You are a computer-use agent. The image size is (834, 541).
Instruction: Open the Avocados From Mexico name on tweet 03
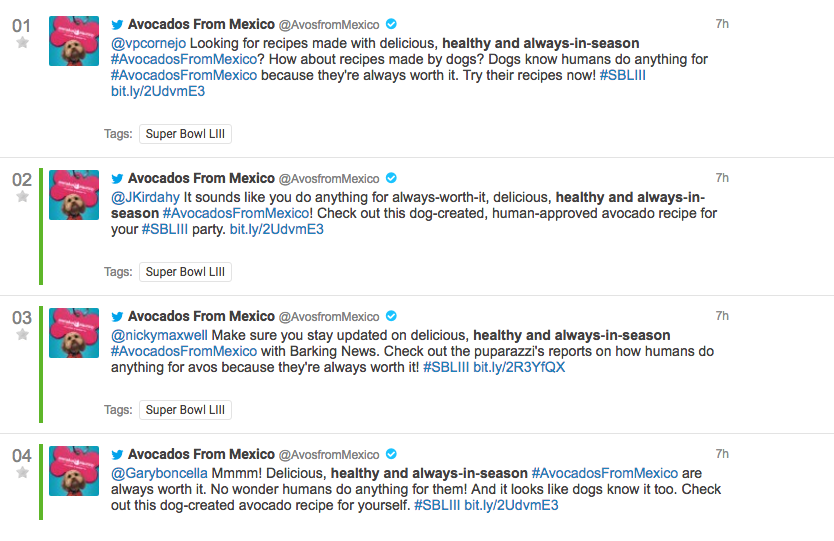[201, 317]
